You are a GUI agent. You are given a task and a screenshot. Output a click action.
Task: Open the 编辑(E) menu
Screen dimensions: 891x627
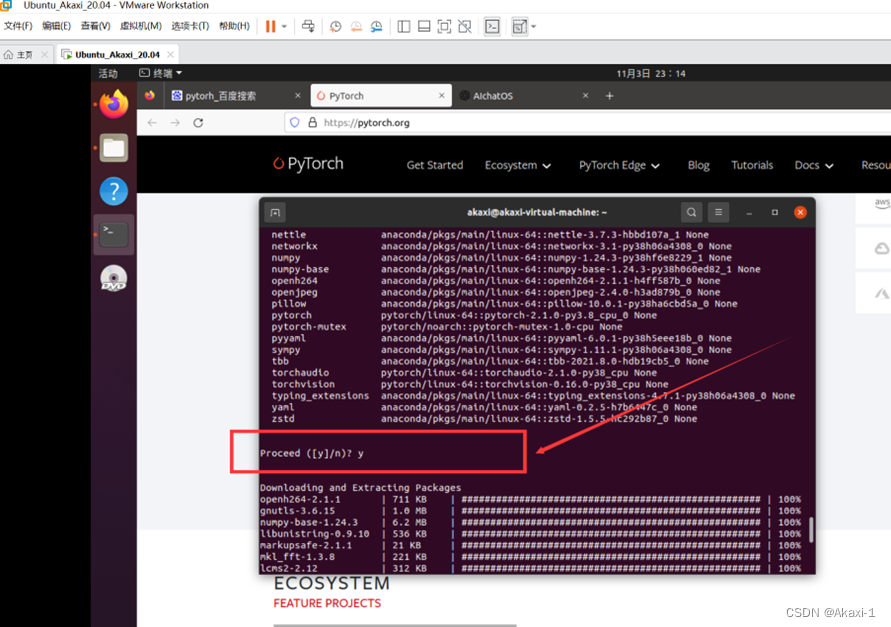(x=56, y=26)
